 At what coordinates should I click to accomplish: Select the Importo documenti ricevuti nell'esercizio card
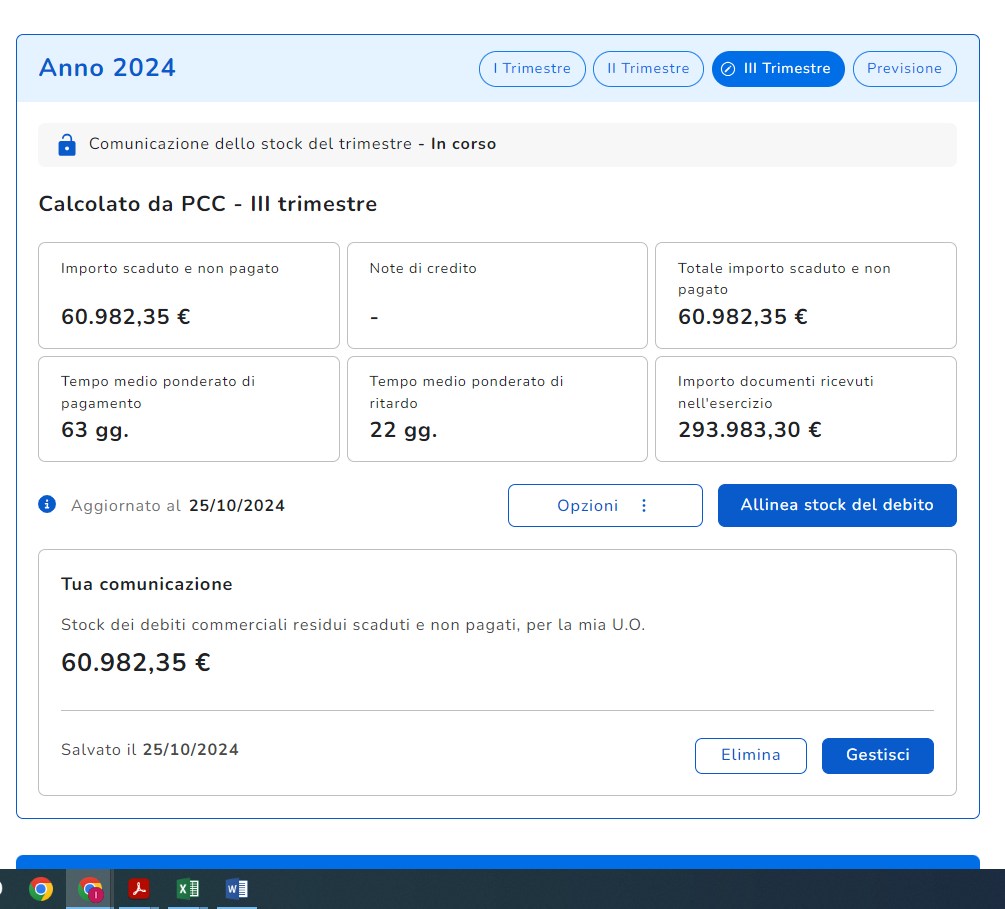[805, 409]
